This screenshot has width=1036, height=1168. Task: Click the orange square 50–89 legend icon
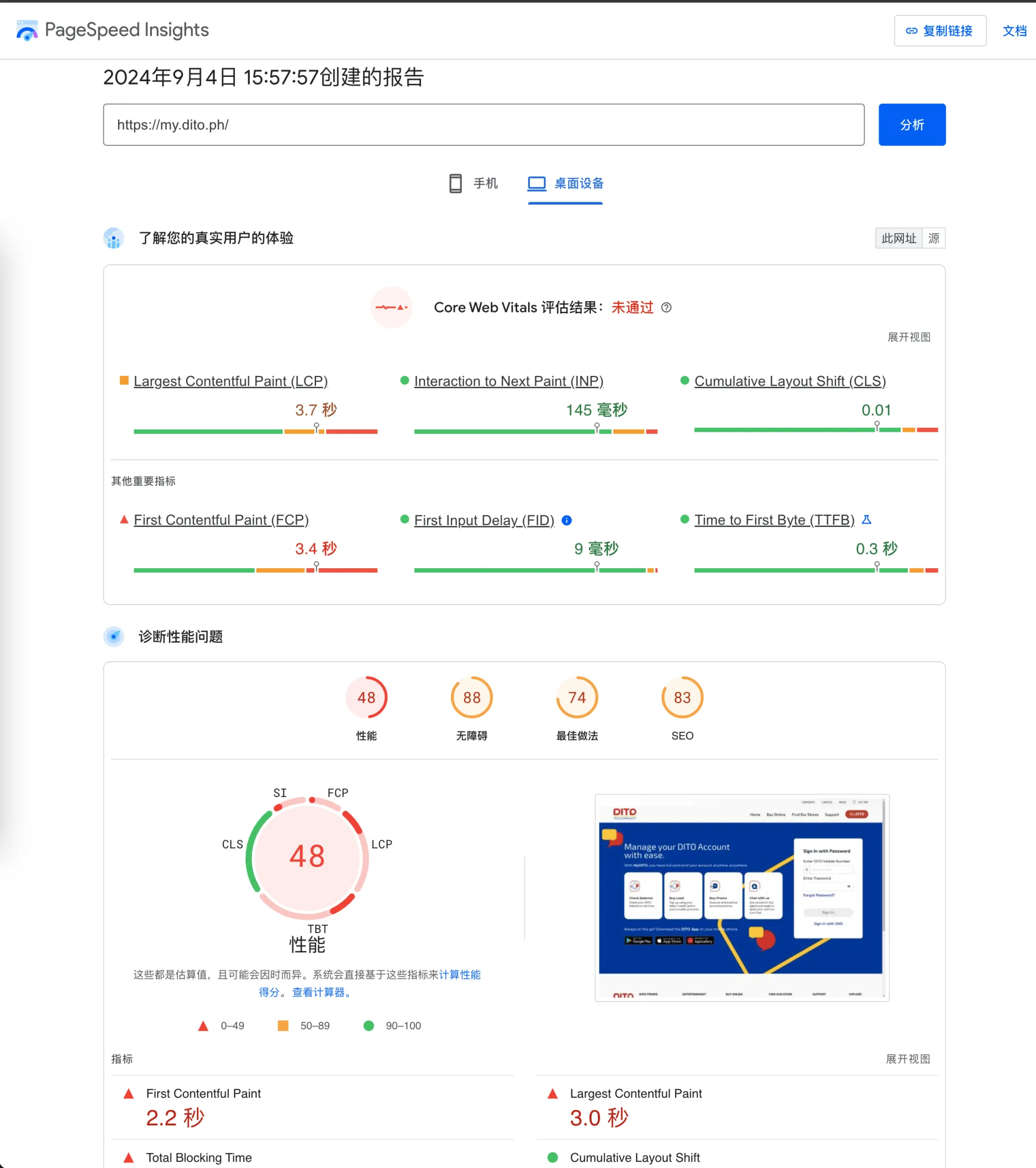pos(283,1026)
